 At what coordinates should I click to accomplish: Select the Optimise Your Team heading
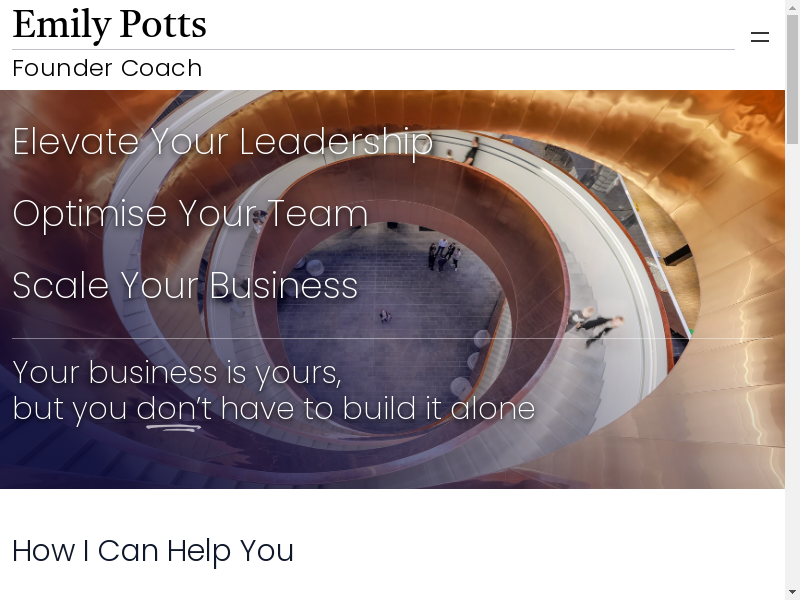[x=190, y=214]
